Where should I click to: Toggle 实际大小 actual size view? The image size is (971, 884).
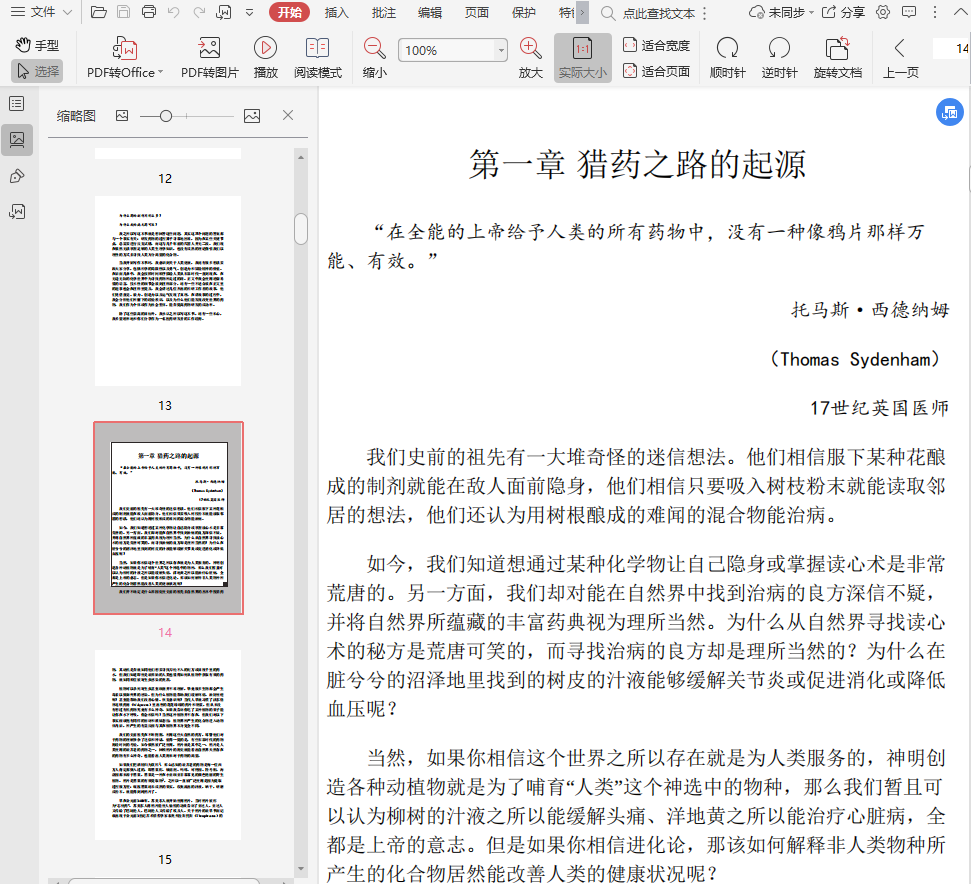pos(582,57)
